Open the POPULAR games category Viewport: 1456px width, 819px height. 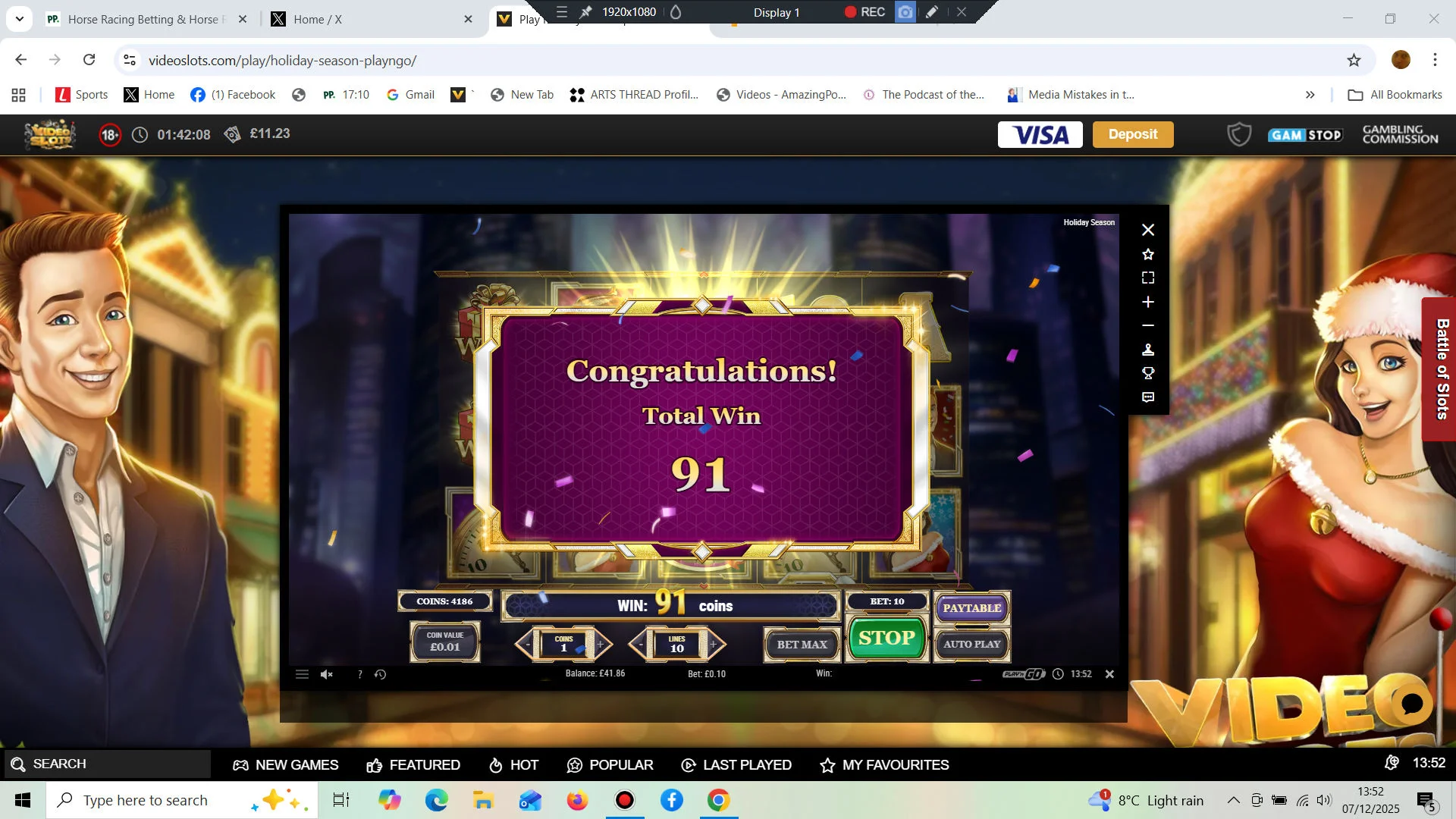[610, 765]
